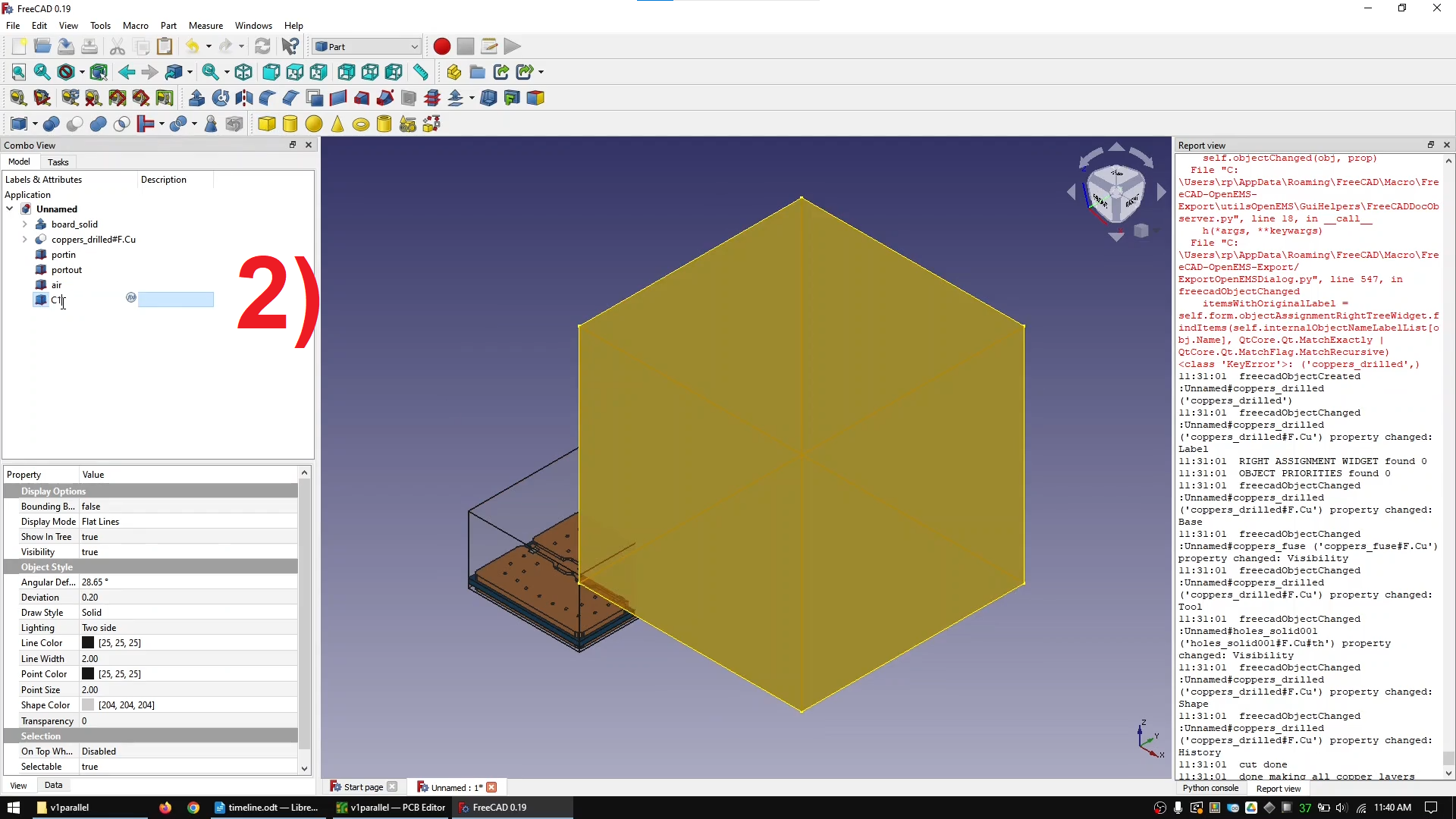This screenshot has width=1456, height=819.
Task: Open the draw style dropdown arrow
Action: 82,72
